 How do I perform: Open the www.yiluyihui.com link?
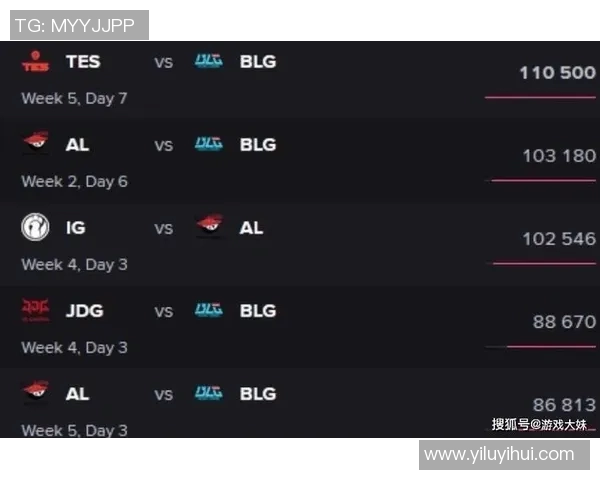[x=499, y=454]
